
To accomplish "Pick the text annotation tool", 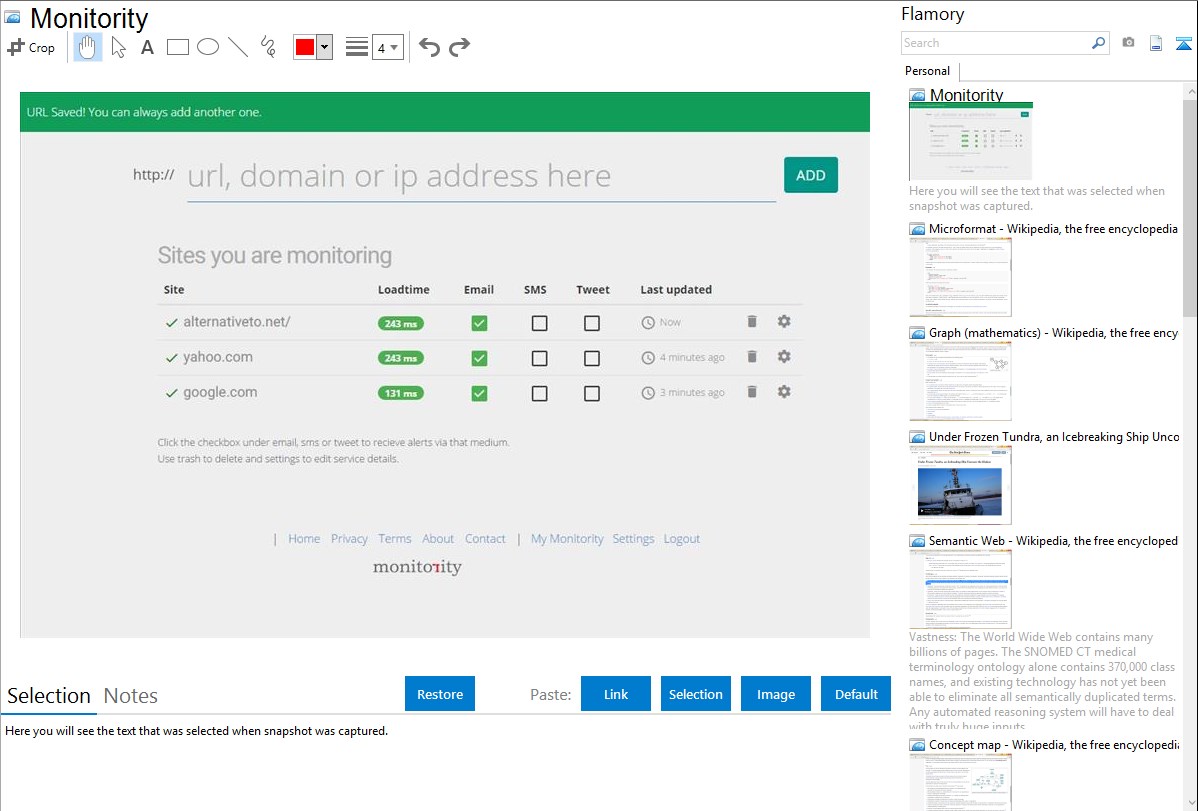I will pos(147,47).
